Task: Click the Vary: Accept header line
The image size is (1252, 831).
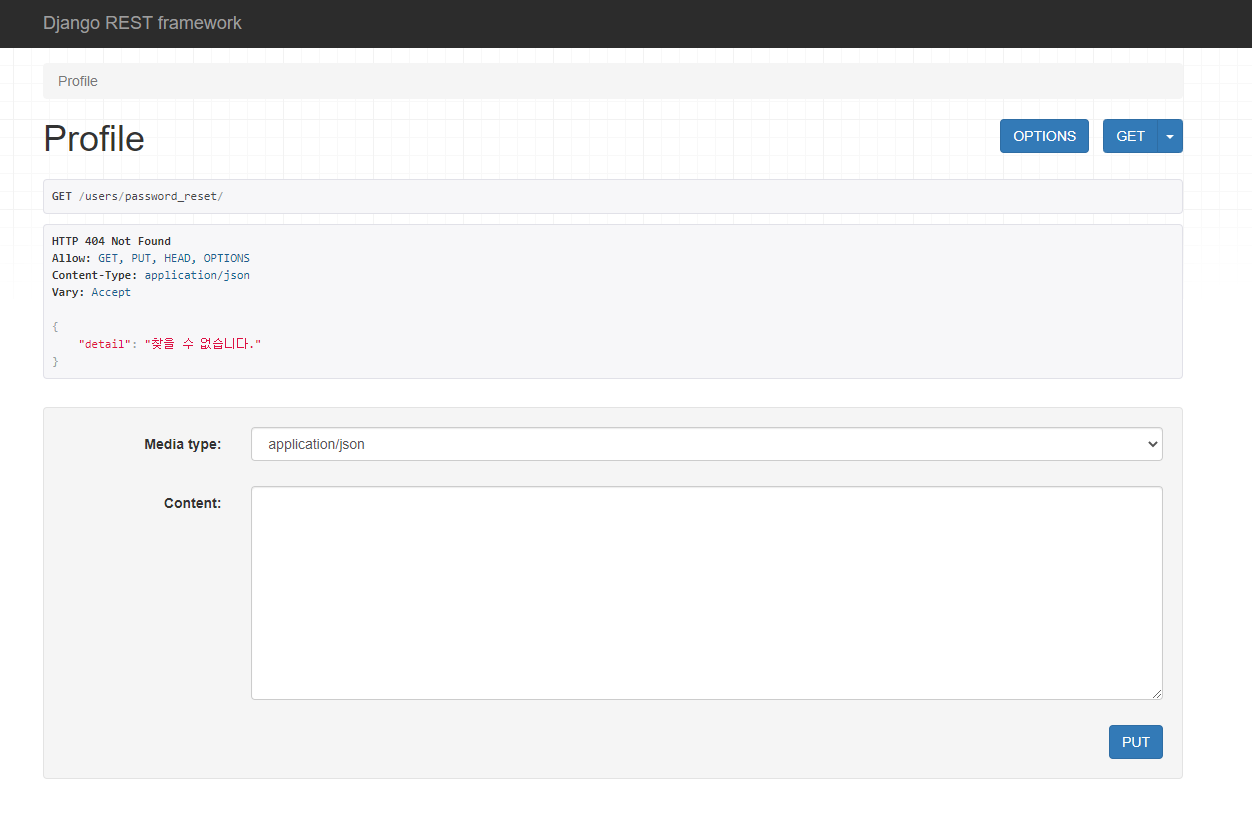Action: 91,292
